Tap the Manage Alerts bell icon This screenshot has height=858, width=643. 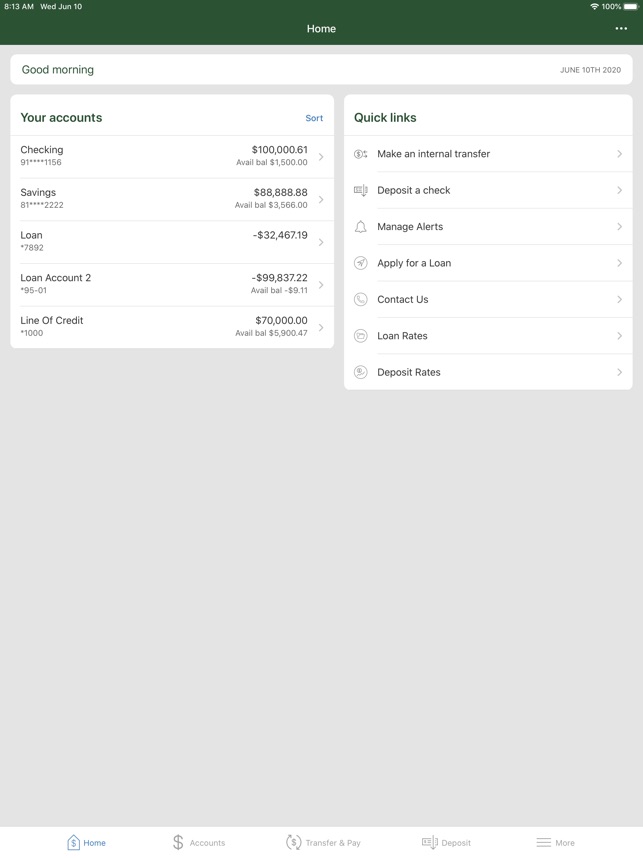click(x=361, y=227)
